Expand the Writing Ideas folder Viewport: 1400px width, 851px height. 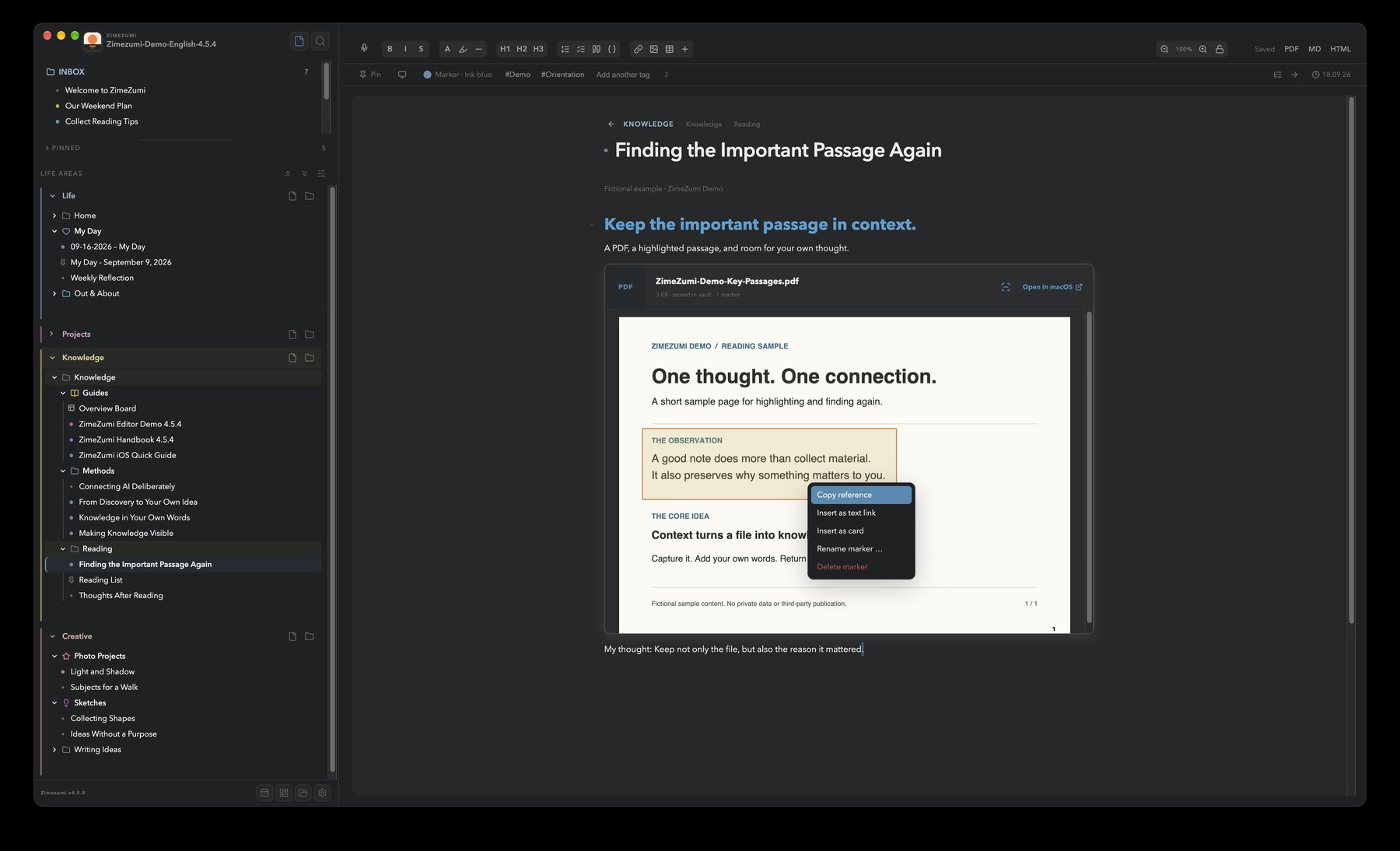54,750
